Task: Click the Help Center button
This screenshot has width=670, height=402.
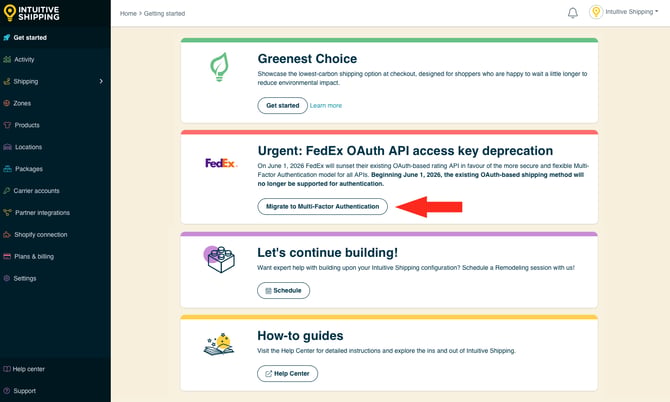Action: [287, 373]
